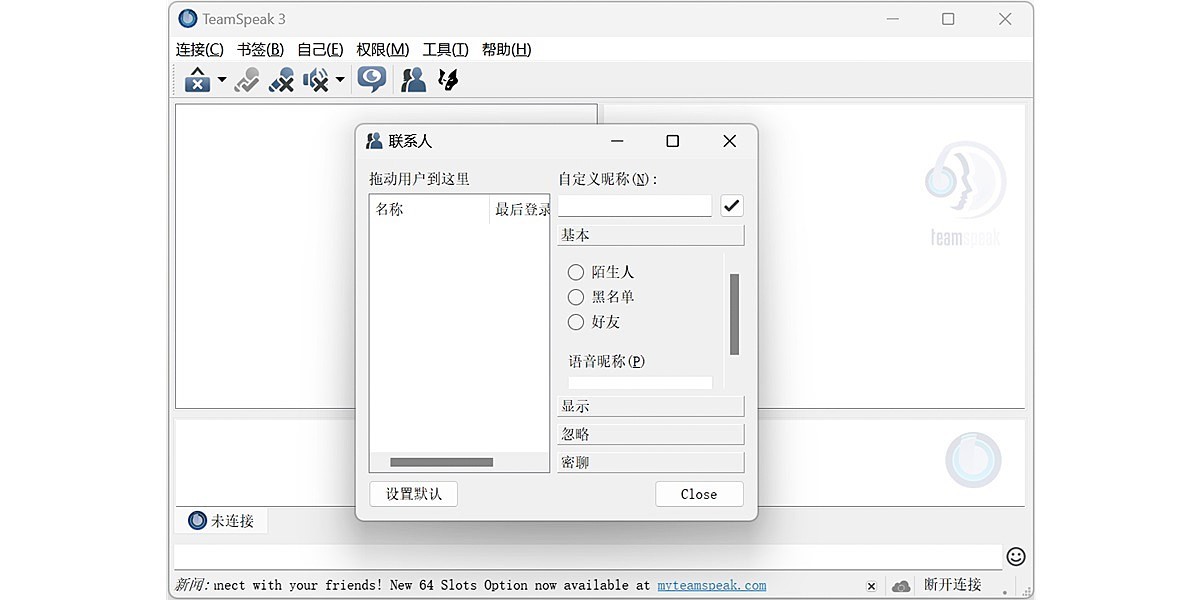
Task: Open the 书签(B) menu
Action: pyautogui.click(x=257, y=49)
